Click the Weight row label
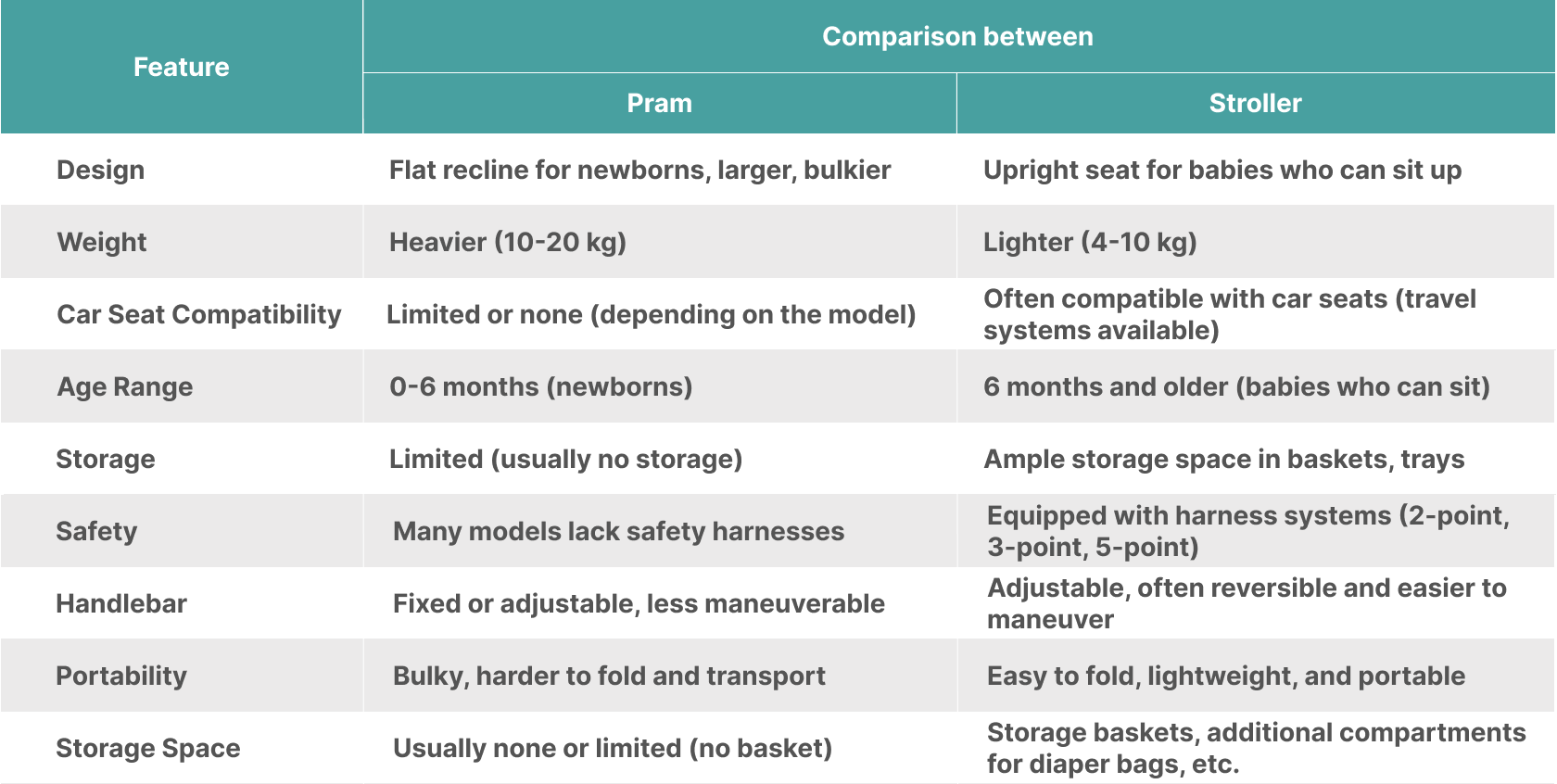Image resolution: width=1557 pixels, height=784 pixels. pos(102,242)
